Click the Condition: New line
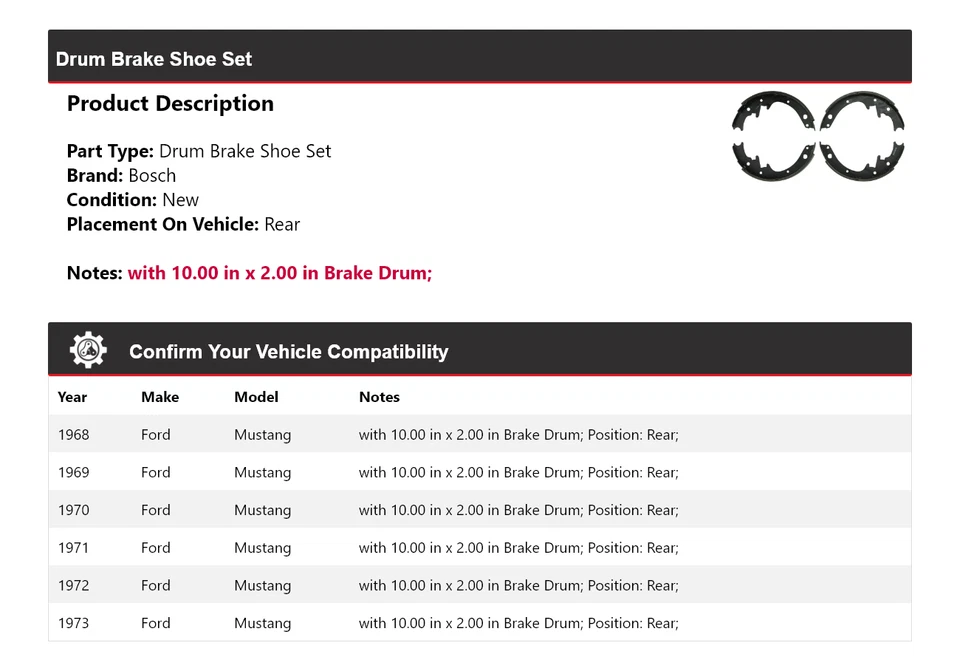This screenshot has width=960, height=671. (132, 200)
